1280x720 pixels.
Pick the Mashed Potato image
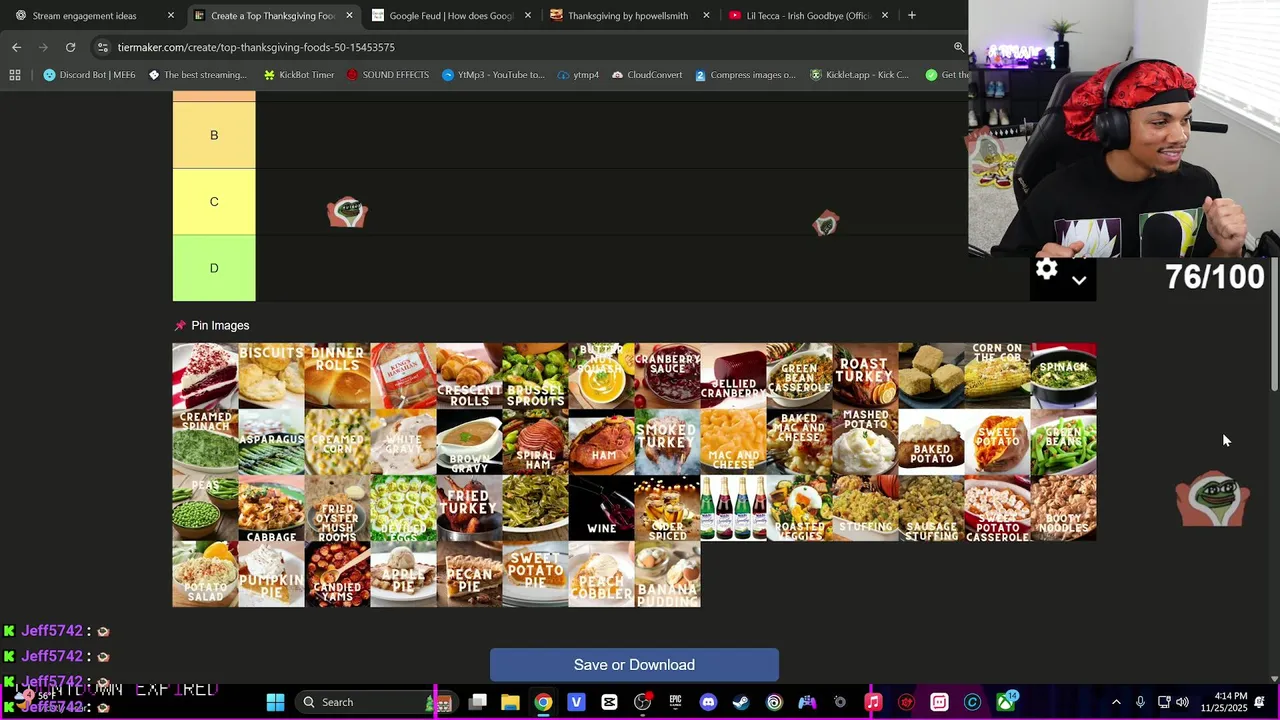(865, 442)
